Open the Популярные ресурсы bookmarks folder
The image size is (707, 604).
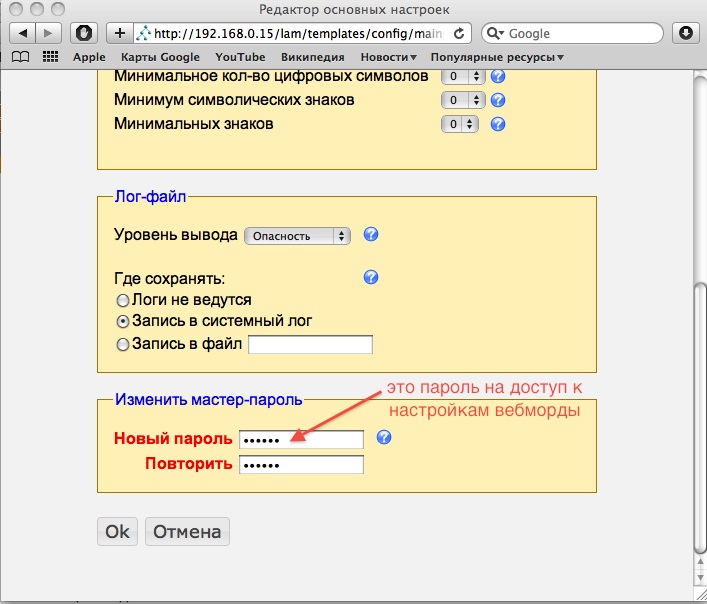pyautogui.click(x=496, y=57)
